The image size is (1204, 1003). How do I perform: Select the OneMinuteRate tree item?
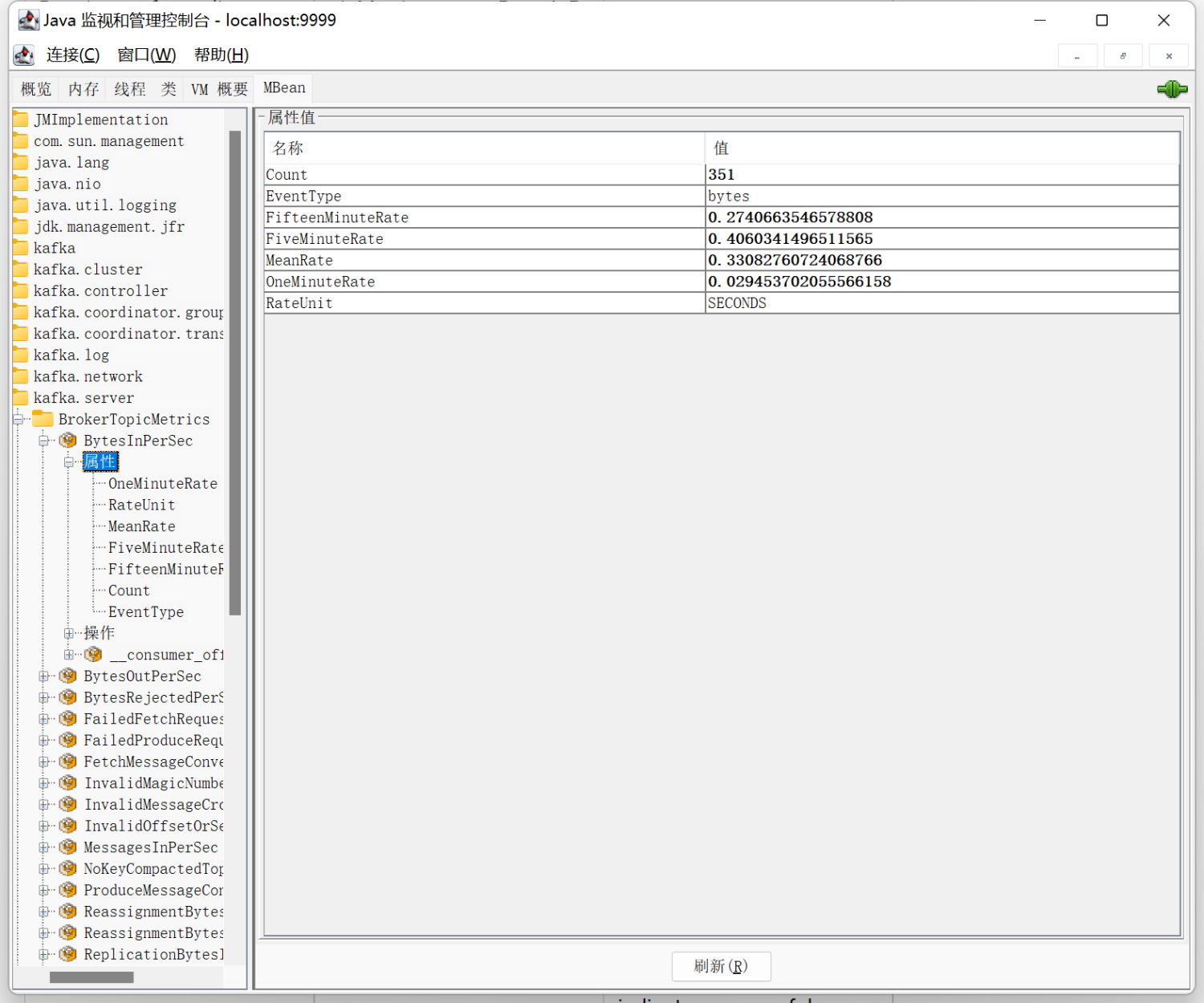tap(163, 484)
